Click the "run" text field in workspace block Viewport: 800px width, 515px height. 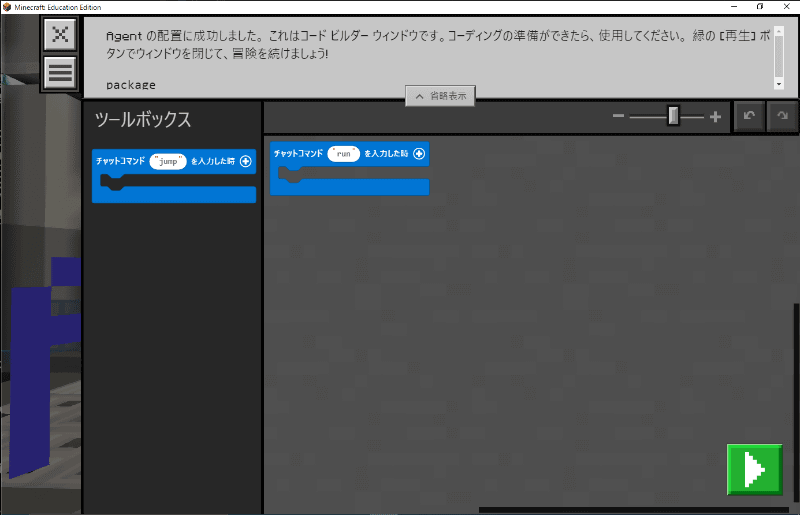343,154
